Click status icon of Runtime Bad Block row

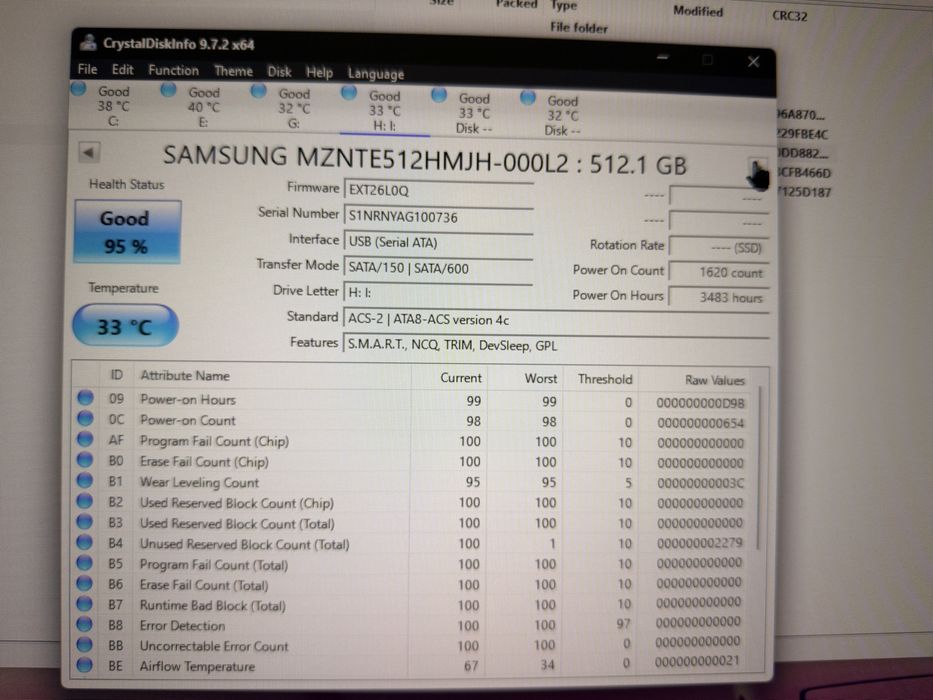(85, 604)
